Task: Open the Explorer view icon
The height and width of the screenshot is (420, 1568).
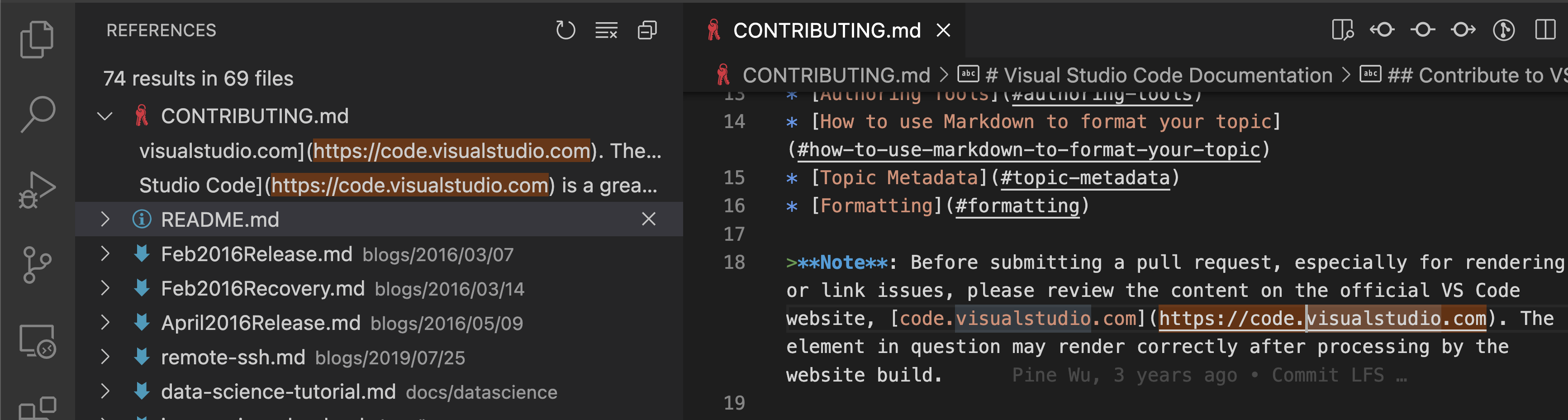Action: coord(37,39)
